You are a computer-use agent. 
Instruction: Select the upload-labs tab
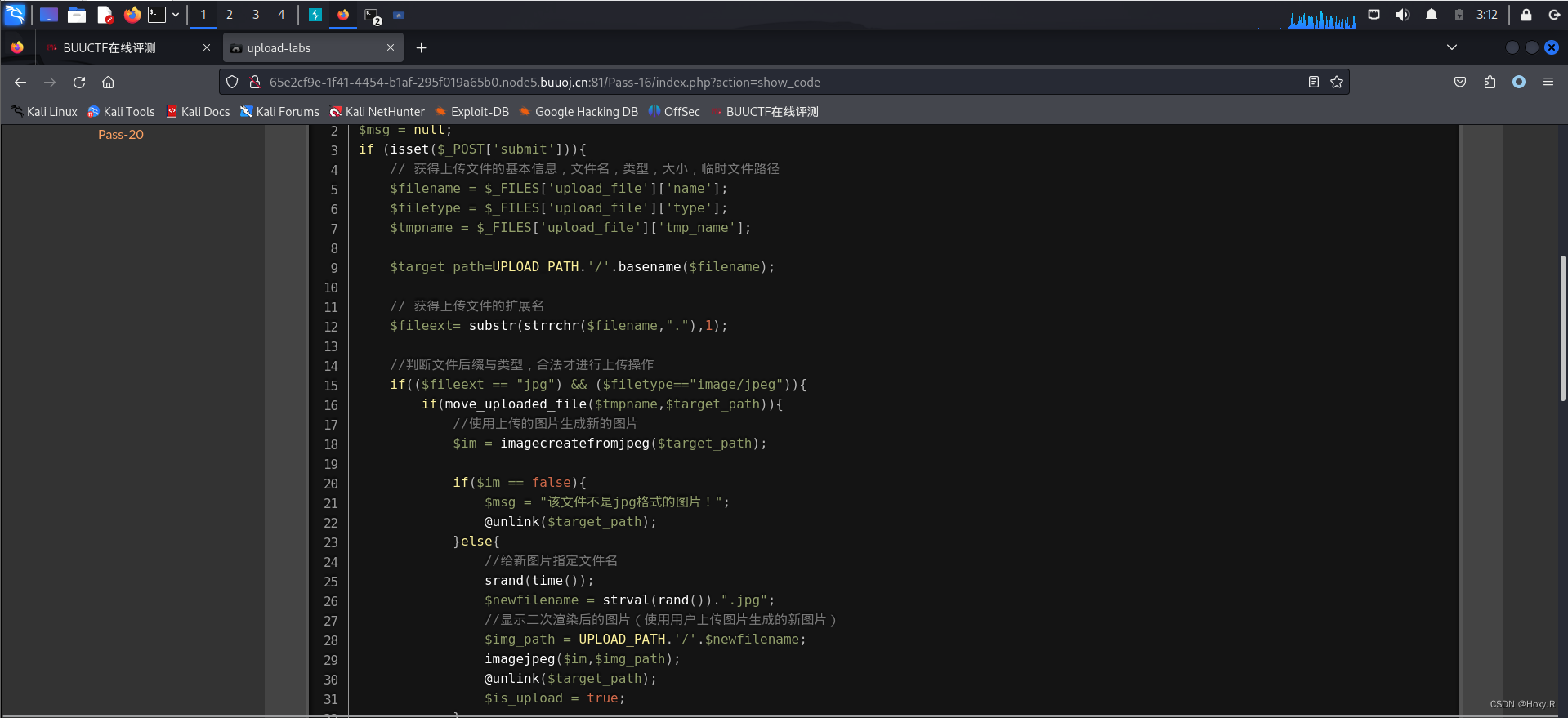coord(314,48)
